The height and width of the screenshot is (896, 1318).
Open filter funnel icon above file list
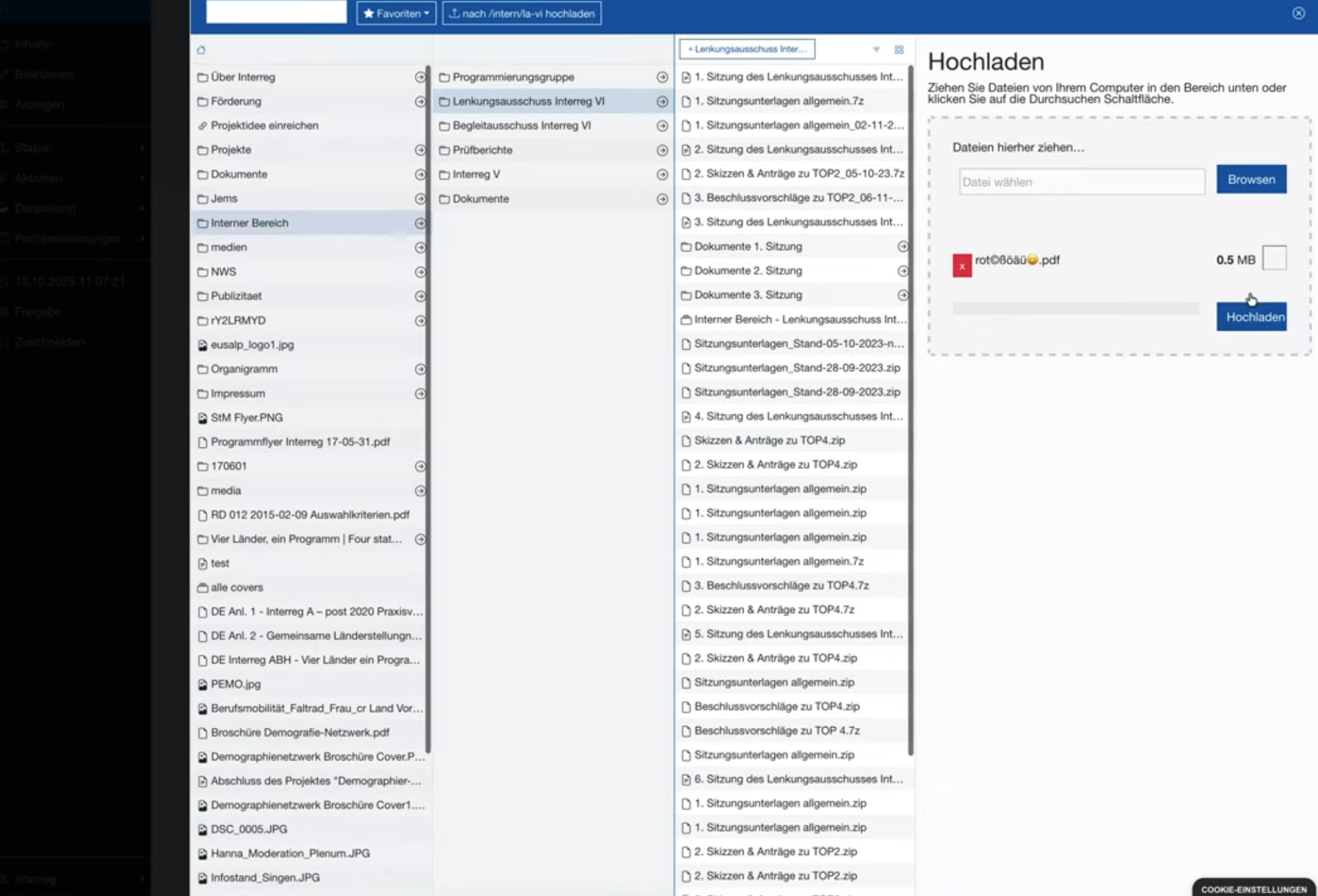(x=876, y=50)
